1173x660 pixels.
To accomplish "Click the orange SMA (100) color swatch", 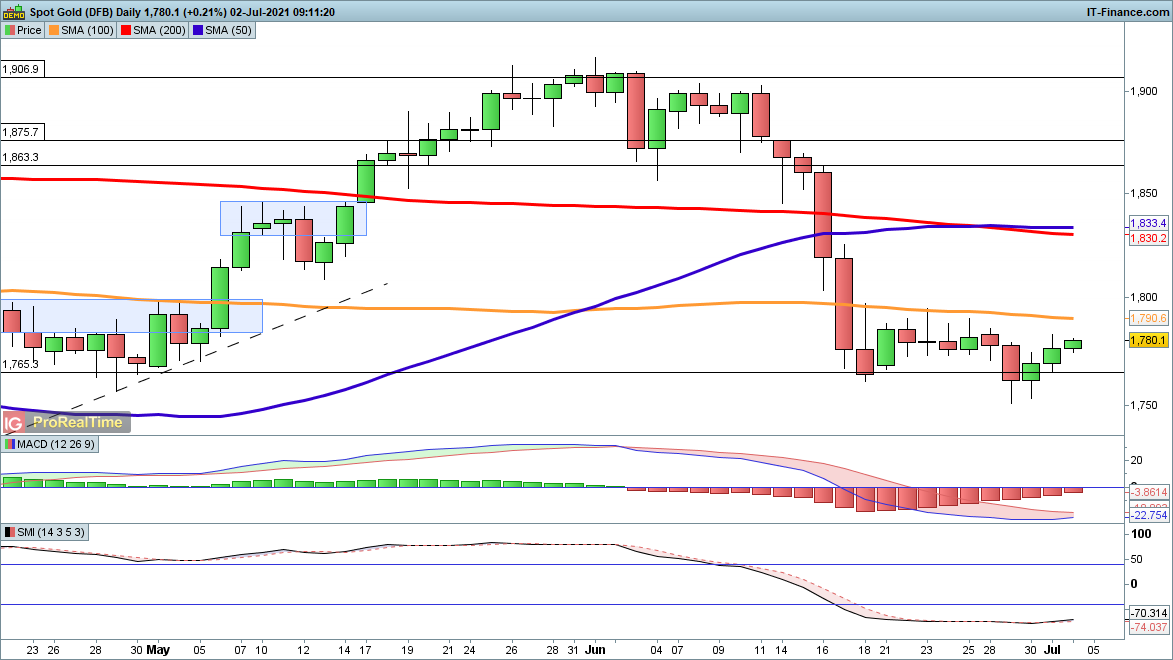I will (x=55, y=30).
